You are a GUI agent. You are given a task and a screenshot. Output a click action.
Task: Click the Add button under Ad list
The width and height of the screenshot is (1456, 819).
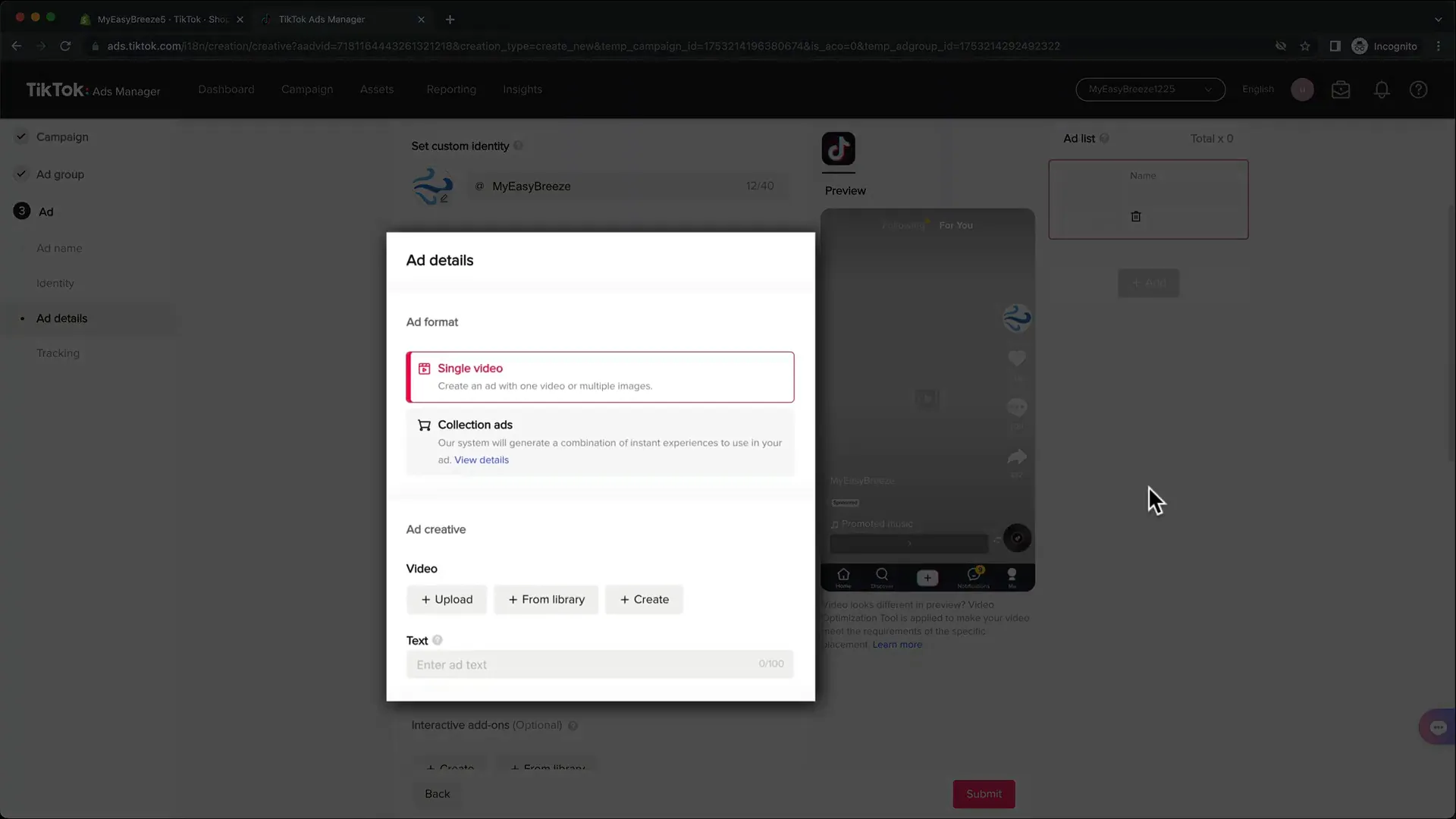click(1148, 283)
